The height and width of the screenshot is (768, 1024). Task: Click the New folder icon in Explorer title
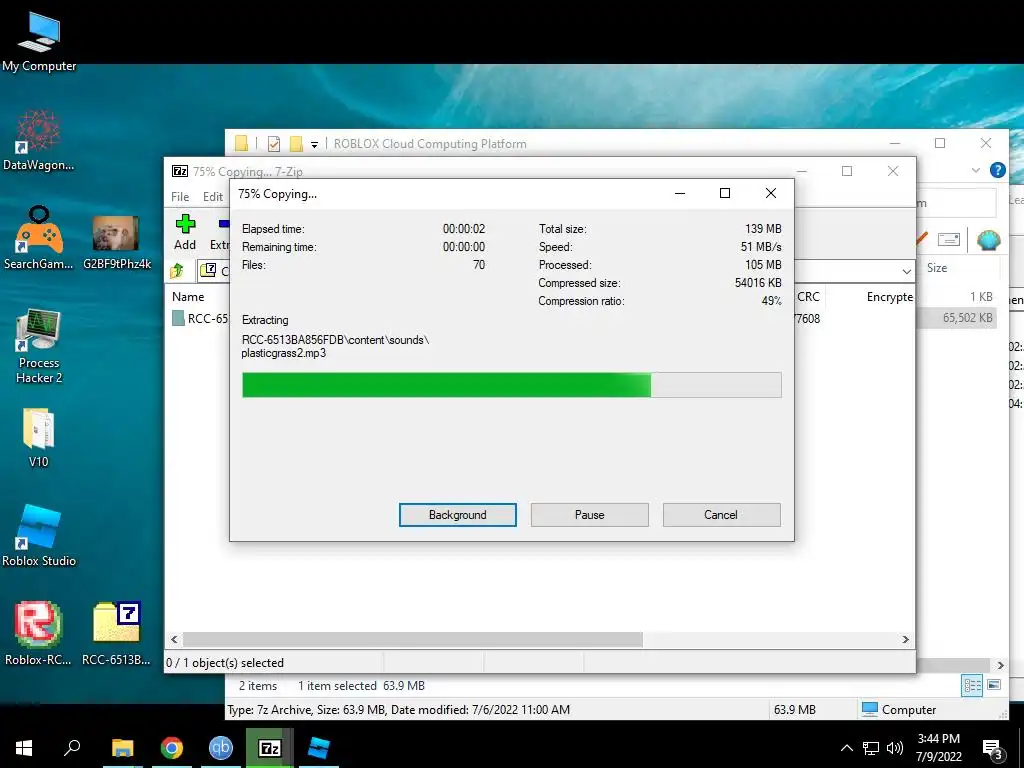[x=296, y=144]
